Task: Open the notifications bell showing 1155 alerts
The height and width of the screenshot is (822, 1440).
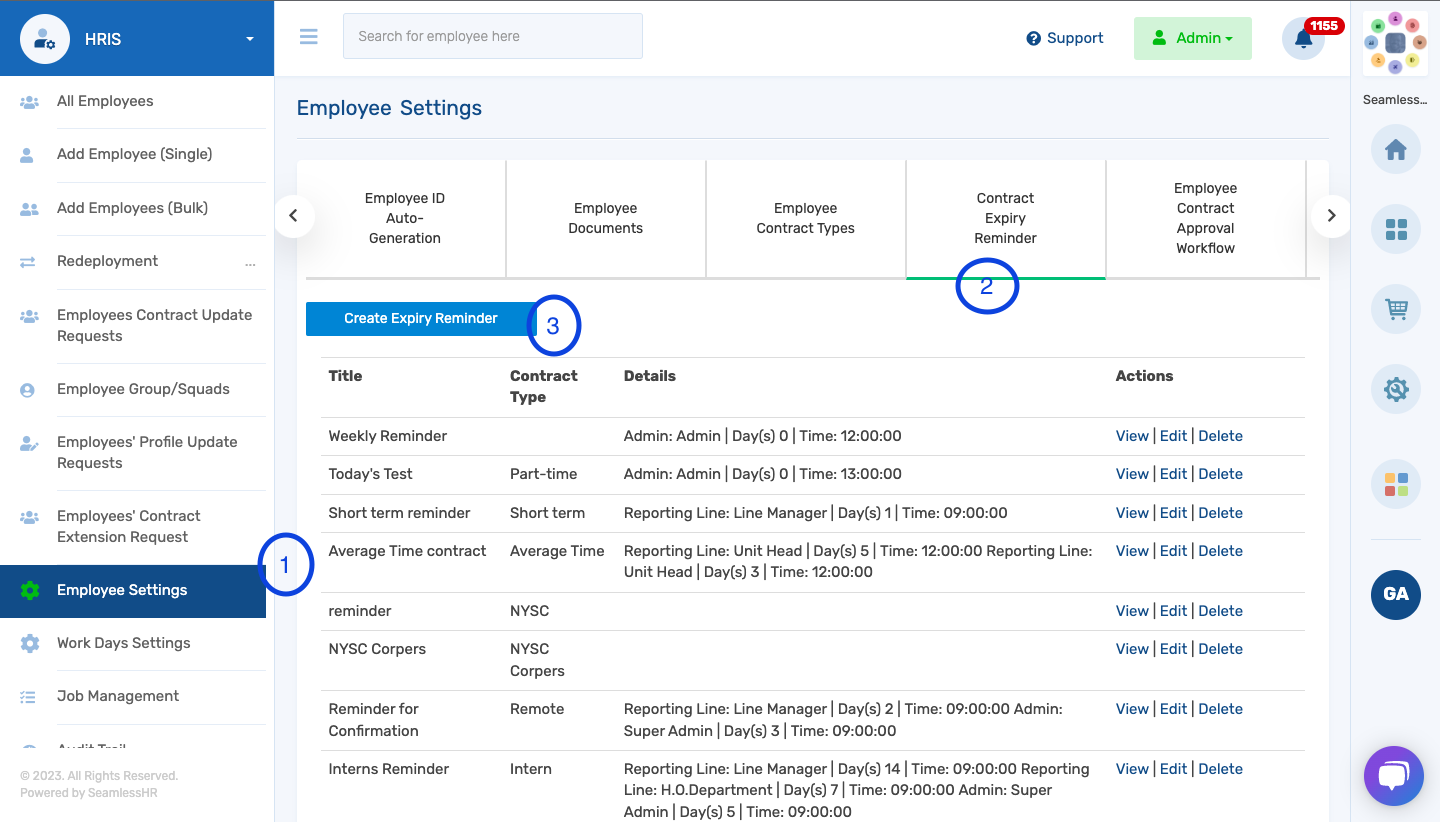Action: pyautogui.click(x=1303, y=38)
